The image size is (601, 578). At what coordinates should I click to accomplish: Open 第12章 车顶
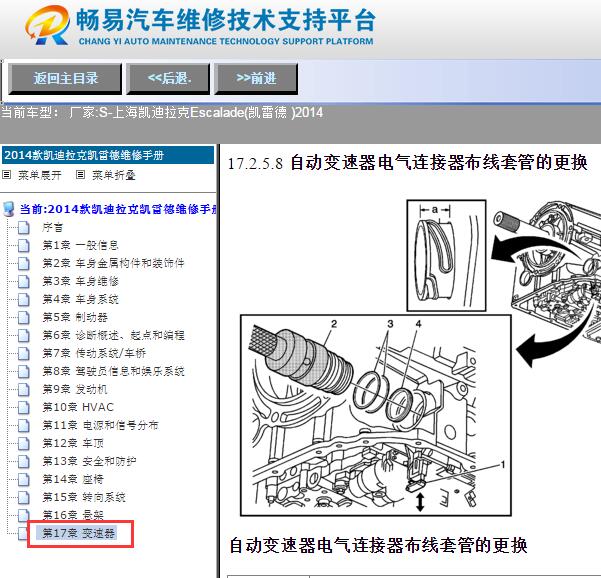click(x=73, y=443)
